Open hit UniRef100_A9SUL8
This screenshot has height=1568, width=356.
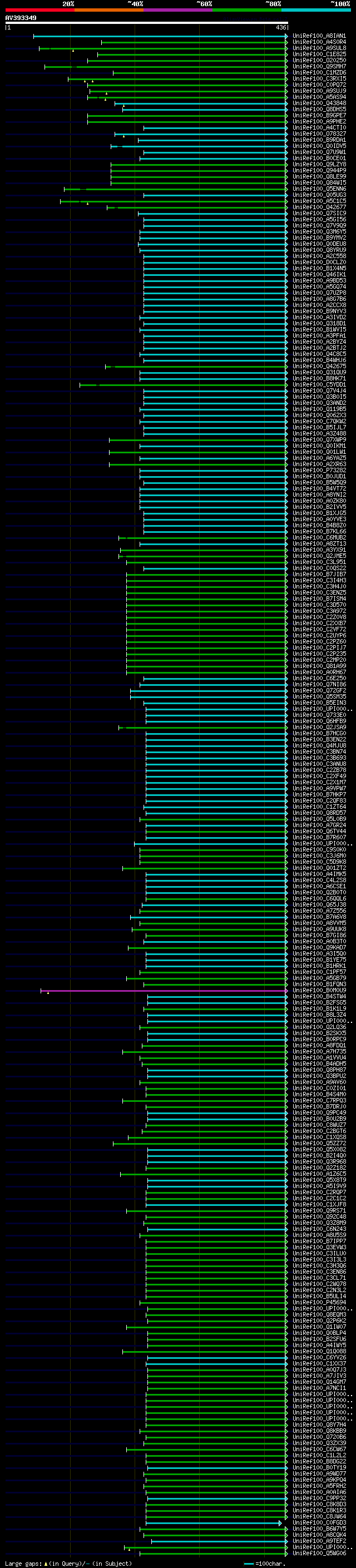(319, 48)
